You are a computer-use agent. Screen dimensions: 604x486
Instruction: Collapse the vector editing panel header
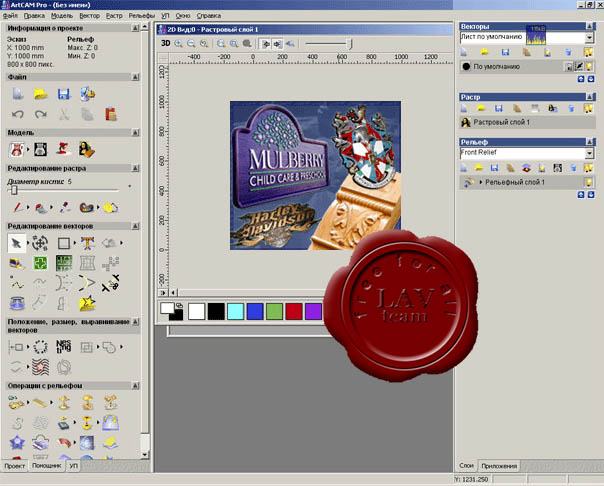coord(135,226)
